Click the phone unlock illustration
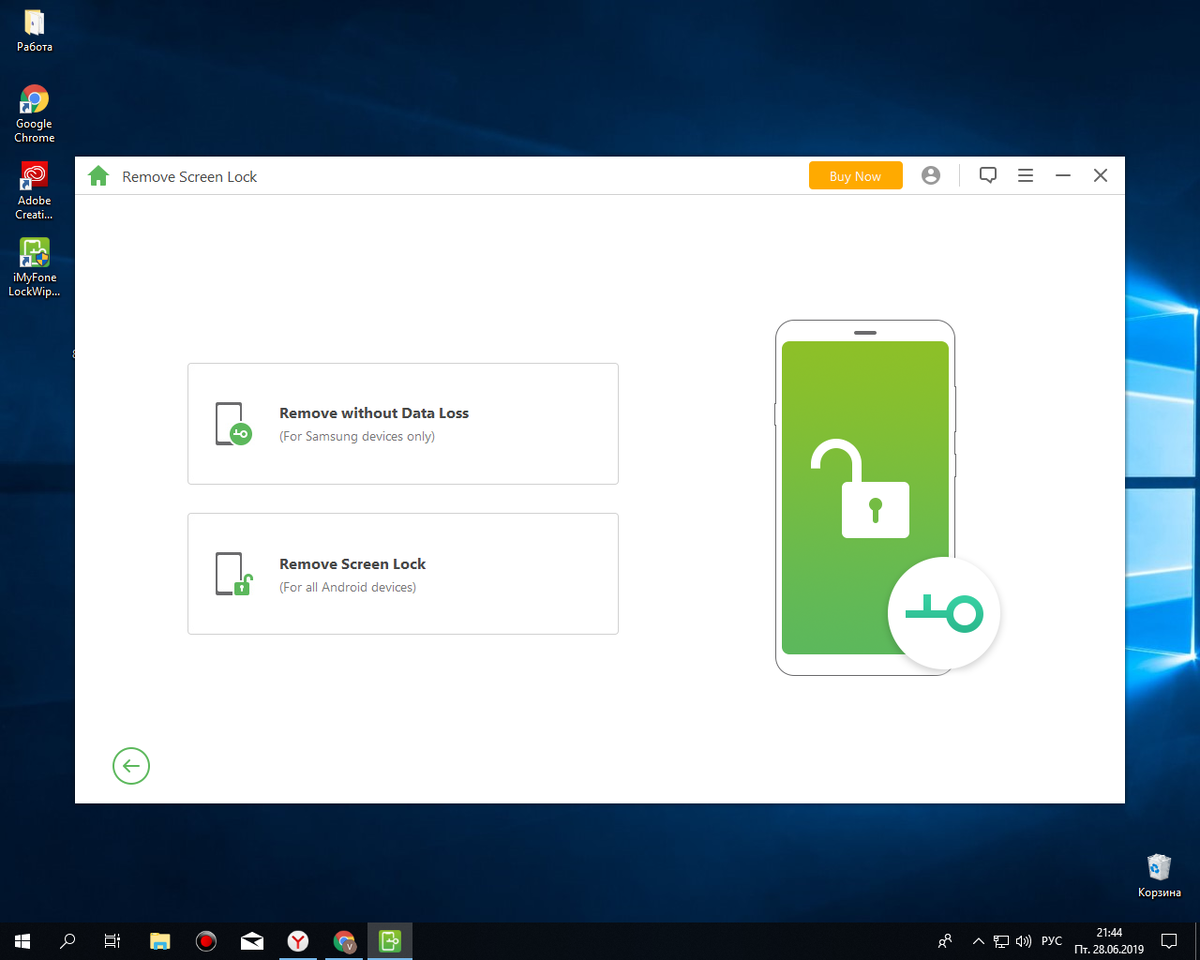The height and width of the screenshot is (960, 1200). pyautogui.click(x=886, y=498)
